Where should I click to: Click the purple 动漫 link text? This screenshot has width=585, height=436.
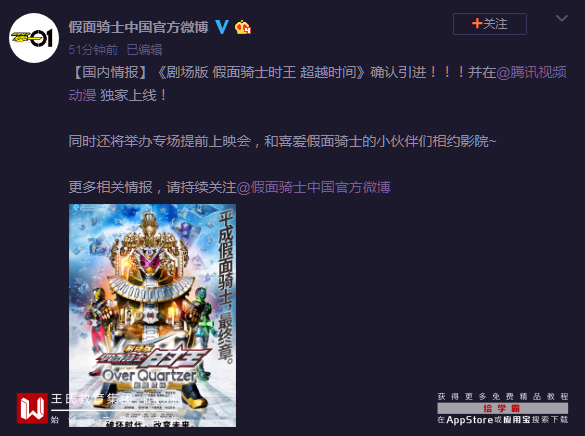(x=82, y=95)
